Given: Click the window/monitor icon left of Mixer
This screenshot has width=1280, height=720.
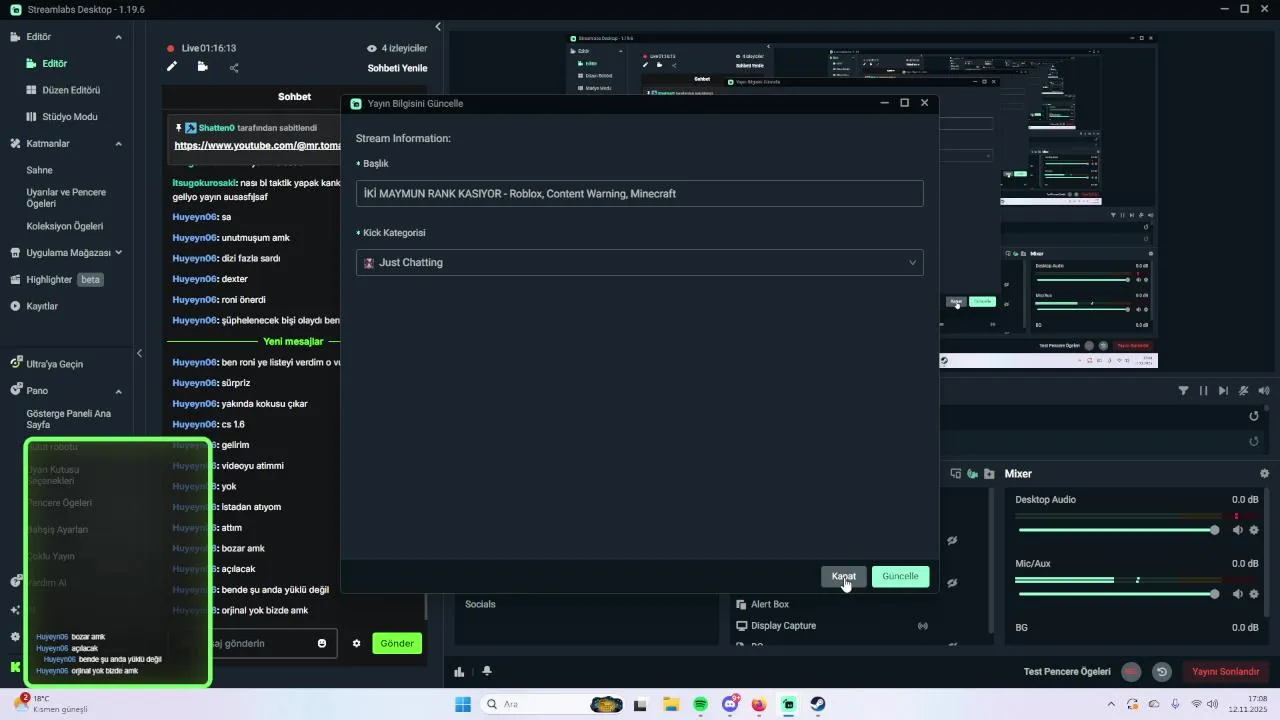Looking at the screenshot, I should 955,474.
